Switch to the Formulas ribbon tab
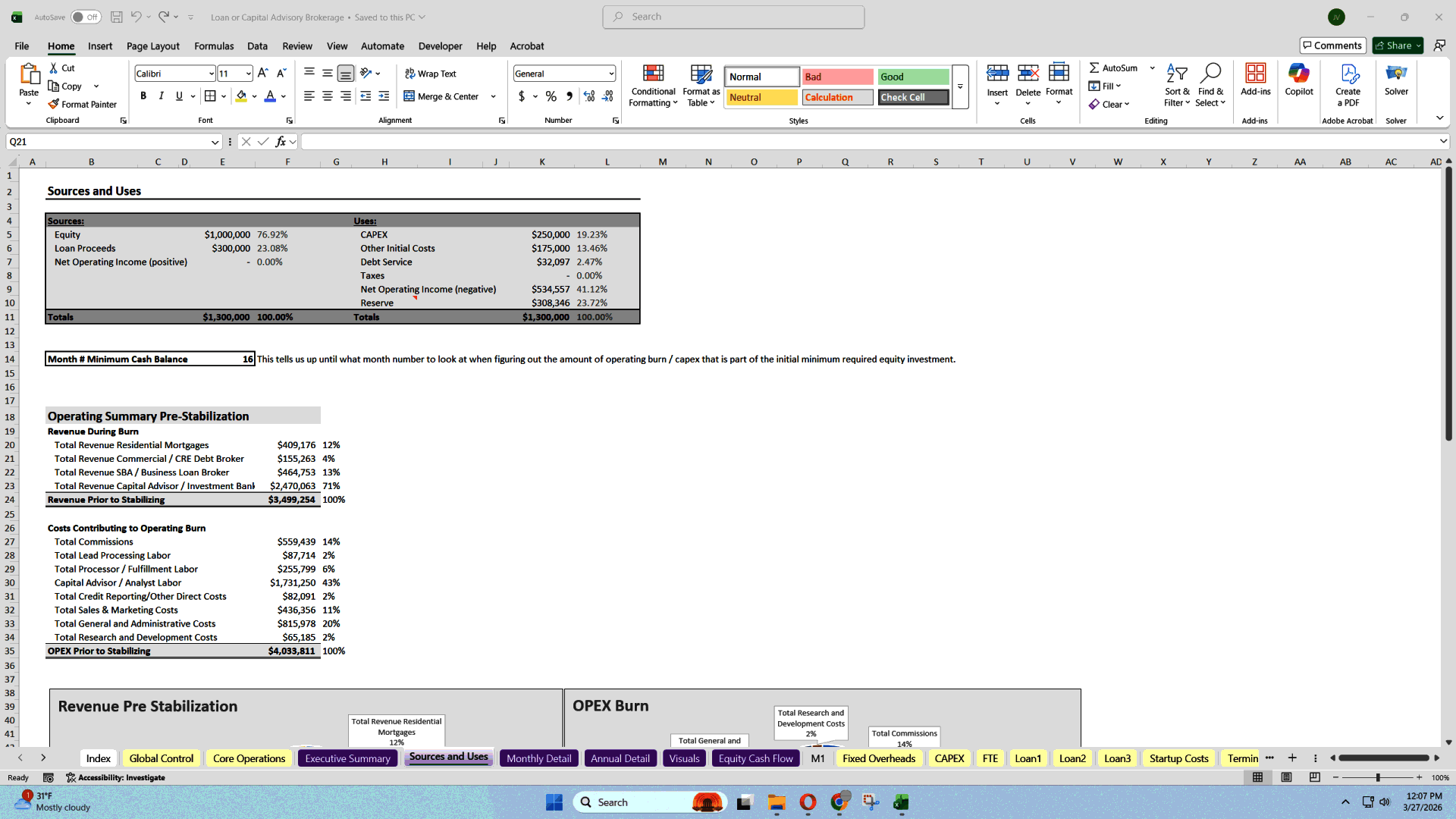1456x819 pixels. [213, 46]
